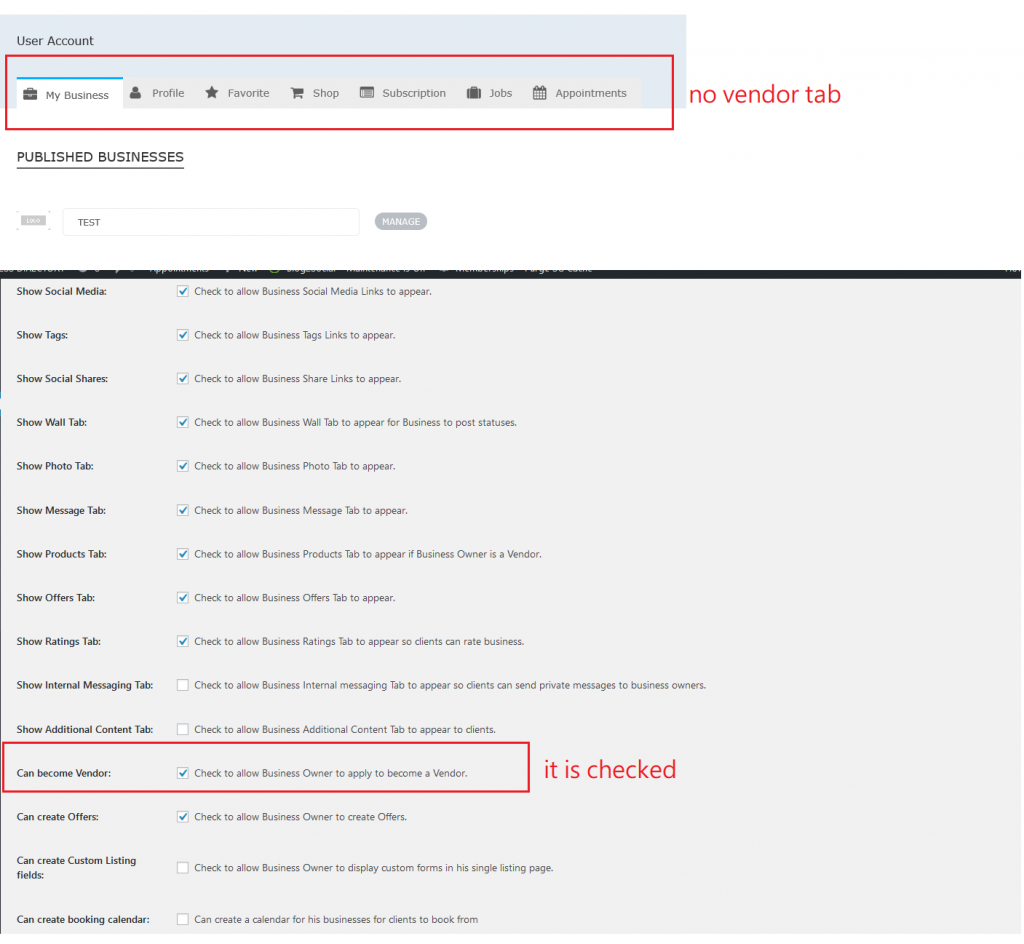
Task: Click the TEST business name field
Action: click(x=211, y=222)
